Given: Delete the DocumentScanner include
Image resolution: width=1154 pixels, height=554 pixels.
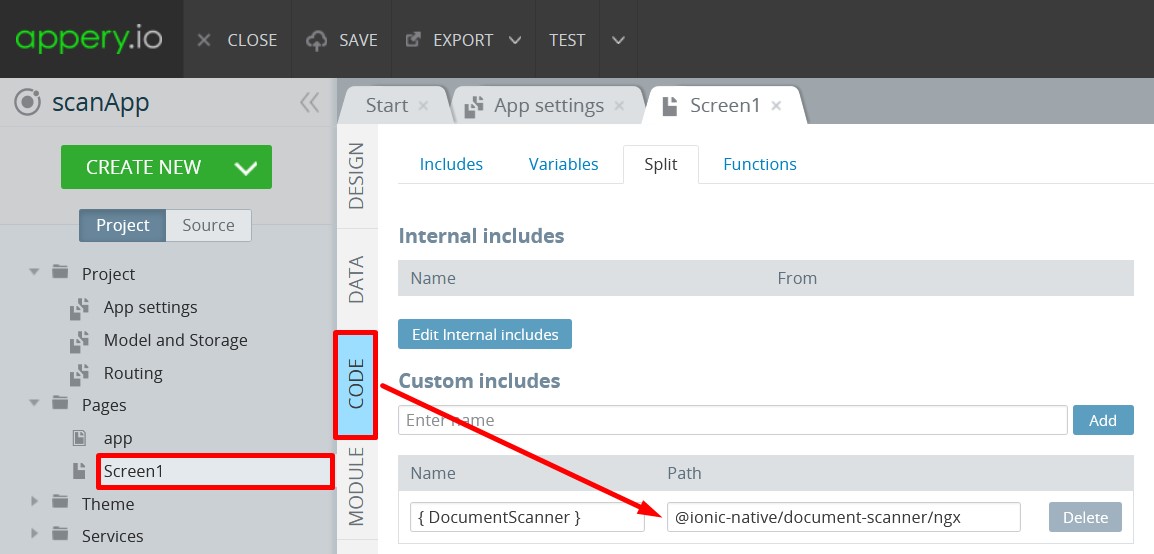Looking at the screenshot, I should [x=1086, y=517].
